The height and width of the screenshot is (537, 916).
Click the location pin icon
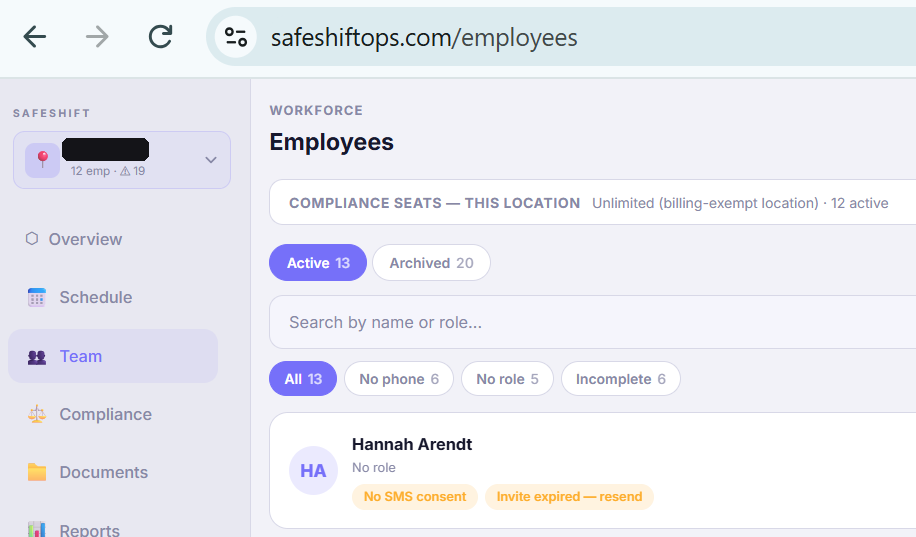[x=43, y=160]
